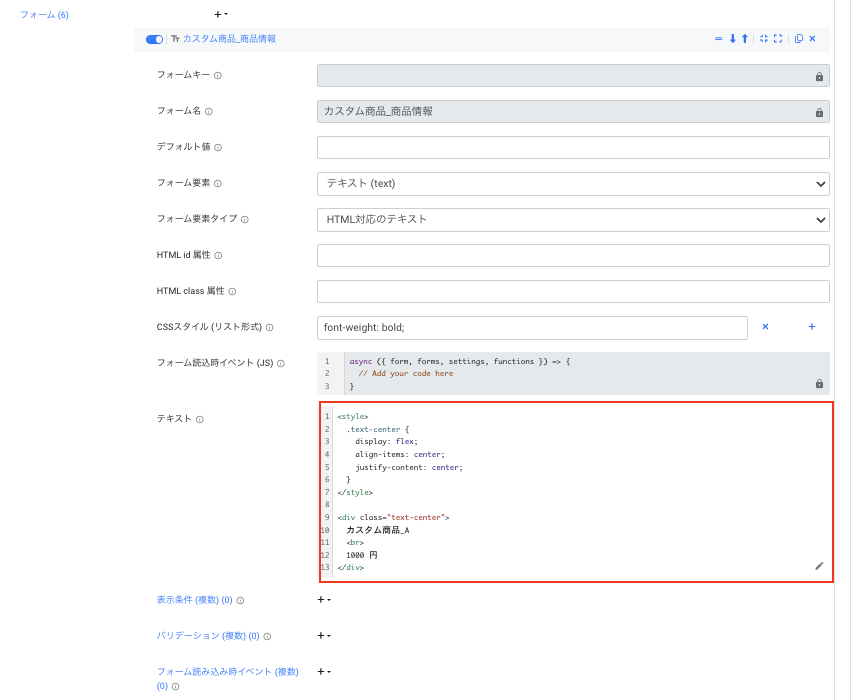The image size is (862, 700).
Task: Click the lock icon in JS event editor
Action: click(819, 383)
